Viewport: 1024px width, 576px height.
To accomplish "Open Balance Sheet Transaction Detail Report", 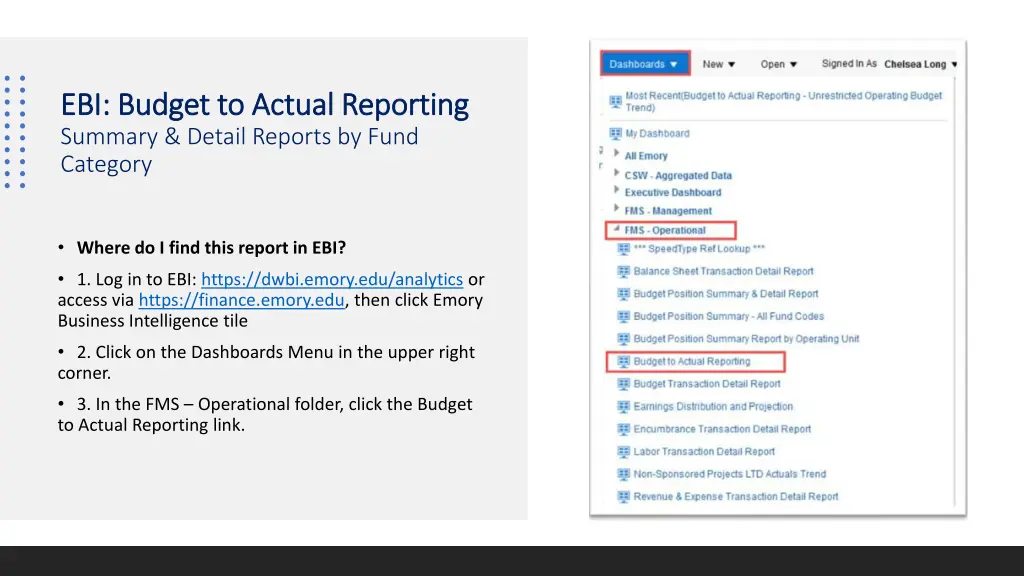I will pyautogui.click(x=723, y=272).
